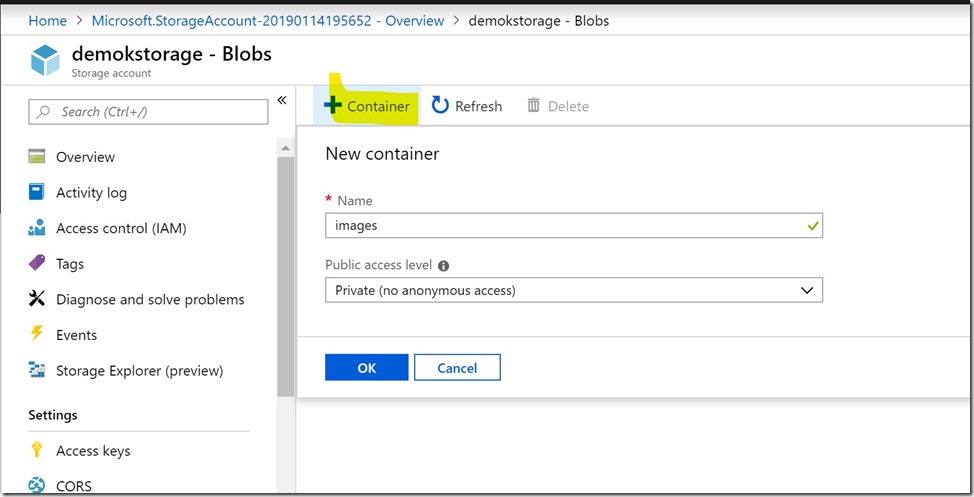Click the OK button
974x497 pixels.
[x=366, y=367]
